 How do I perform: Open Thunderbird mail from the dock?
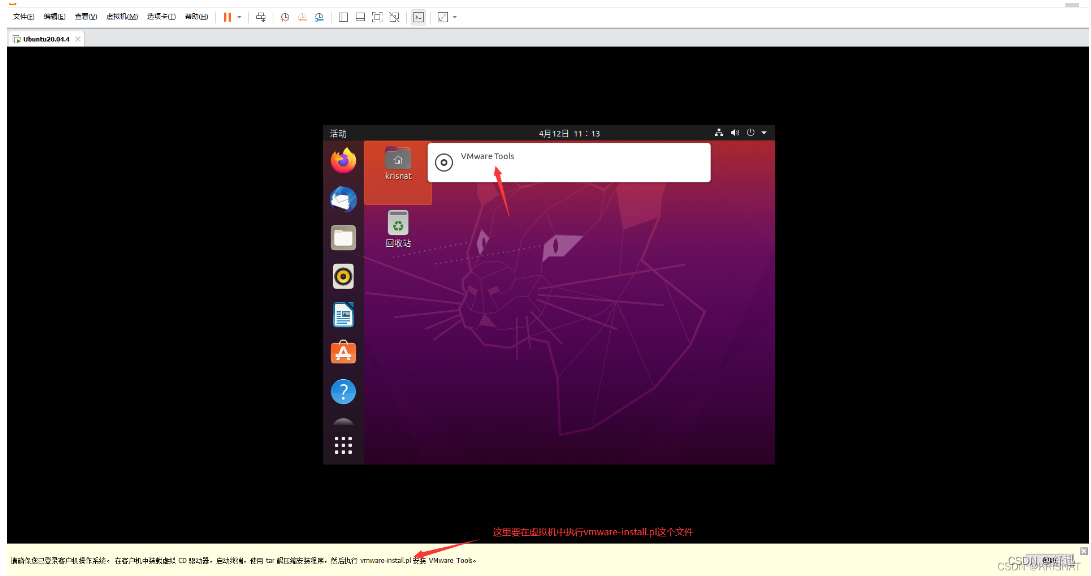click(x=343, y=199)
